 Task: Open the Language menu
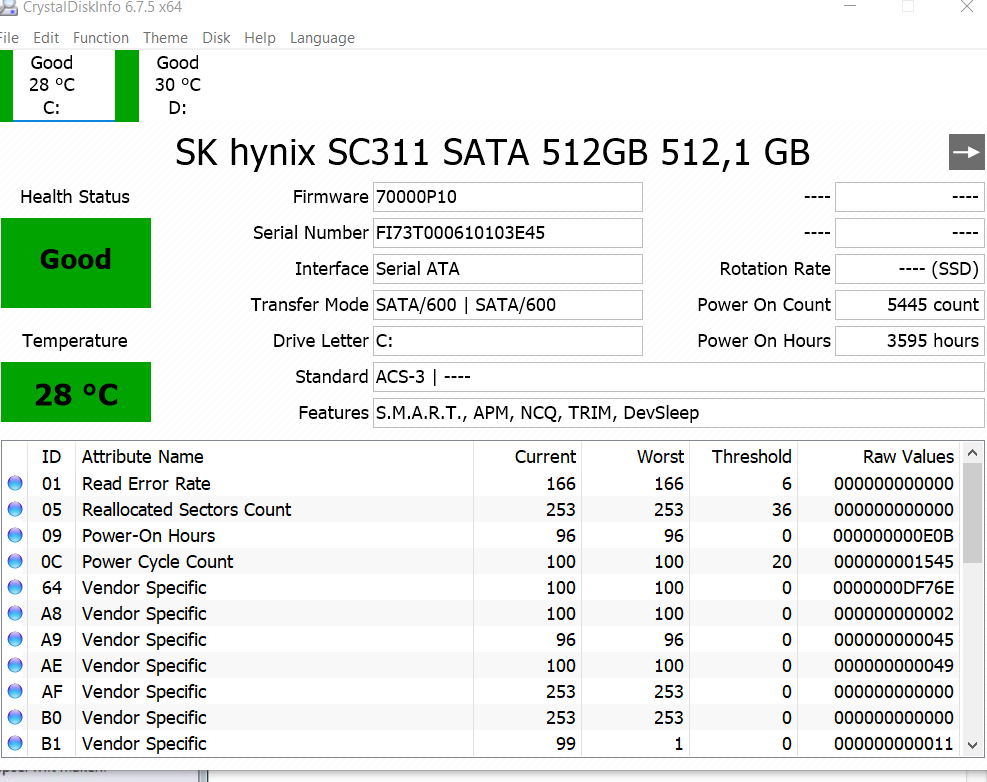coord(322,38)
